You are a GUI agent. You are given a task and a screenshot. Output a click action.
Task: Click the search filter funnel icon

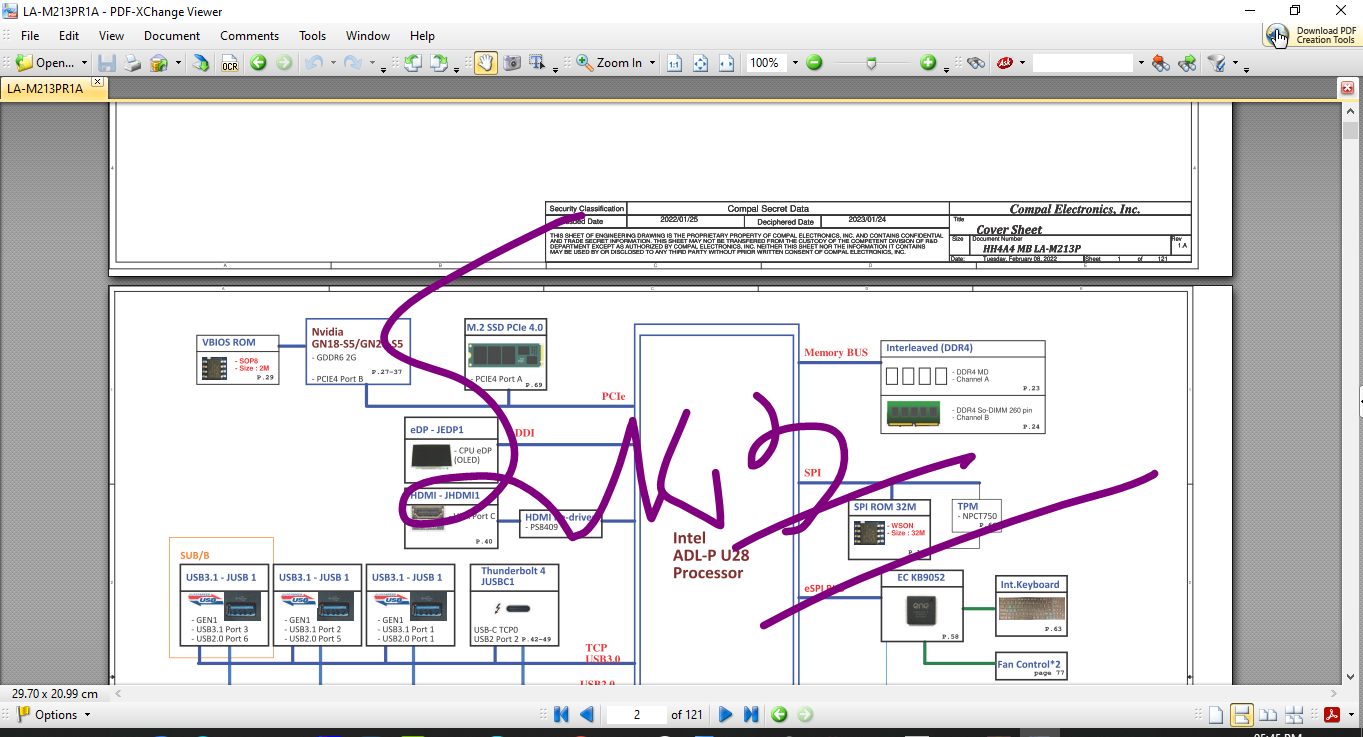[x=1217, y=63]
